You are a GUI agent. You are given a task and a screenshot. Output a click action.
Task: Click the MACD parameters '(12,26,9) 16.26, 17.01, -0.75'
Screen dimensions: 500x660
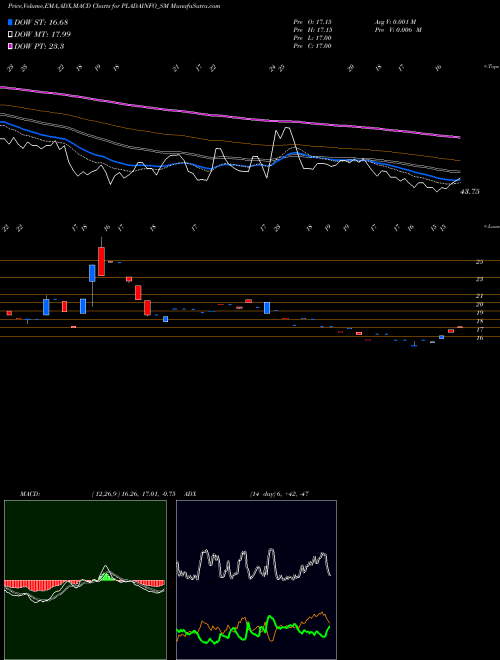(x=133, y=494)
